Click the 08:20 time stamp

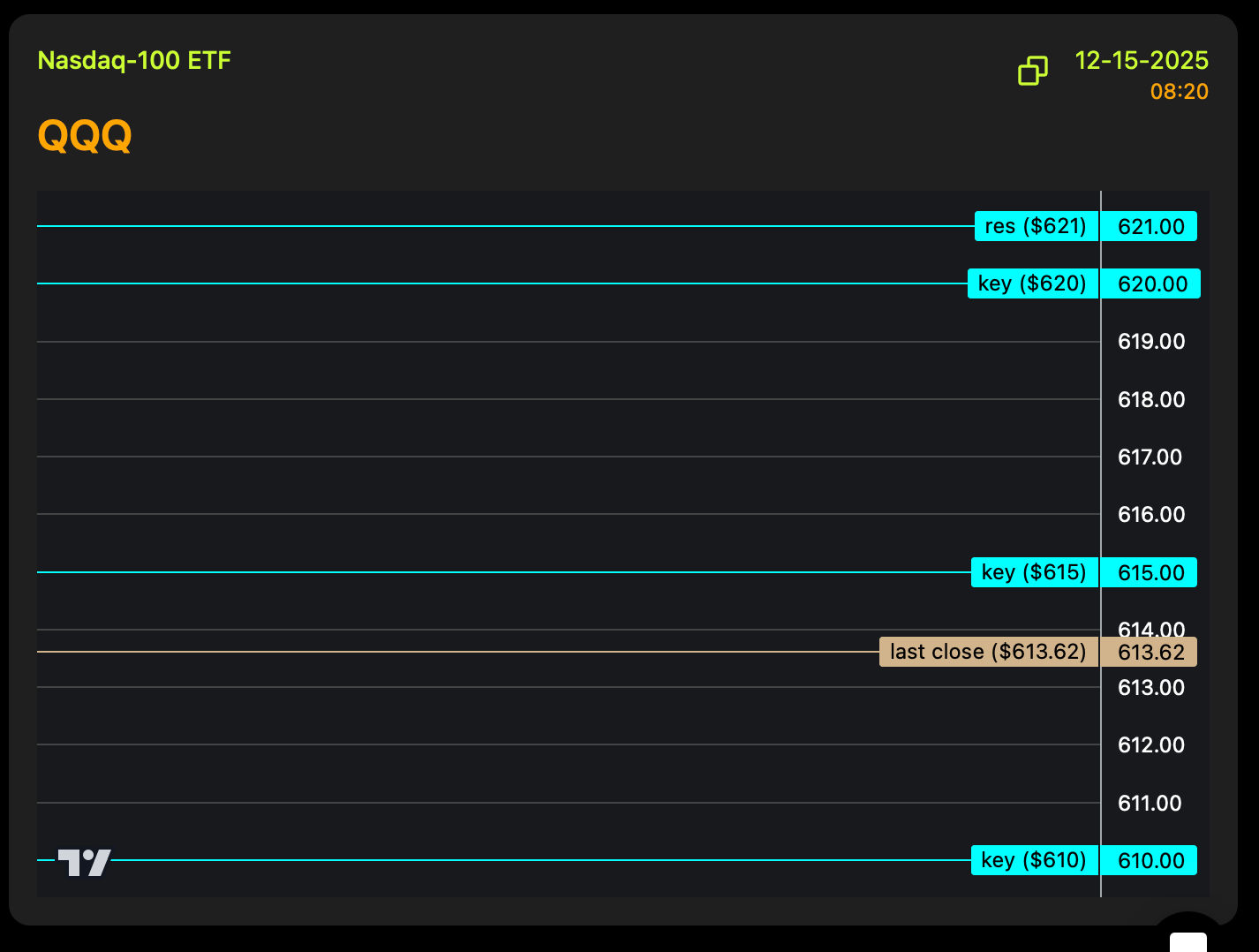point(1179,92)
